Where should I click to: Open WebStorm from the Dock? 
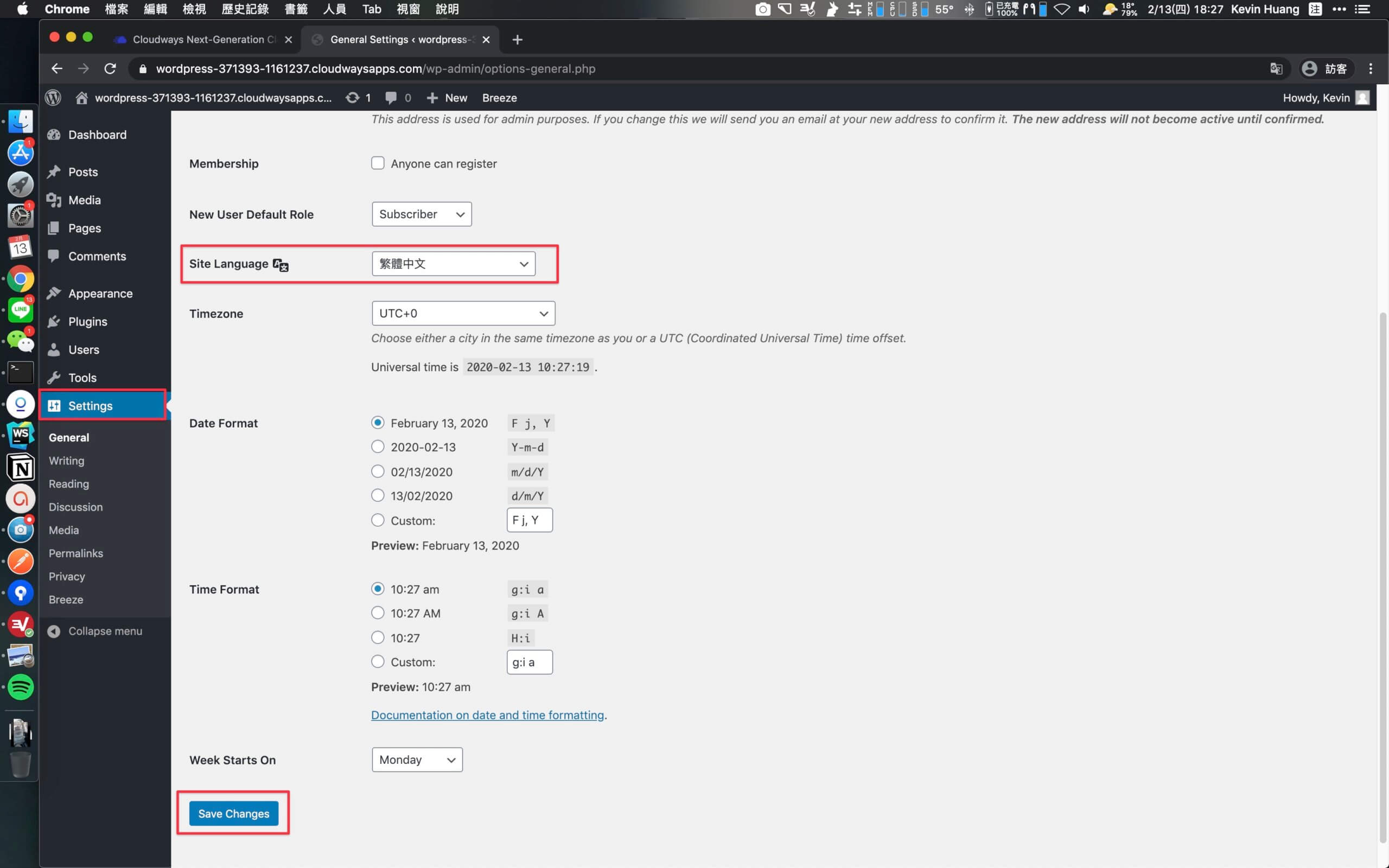pos(21,436)
